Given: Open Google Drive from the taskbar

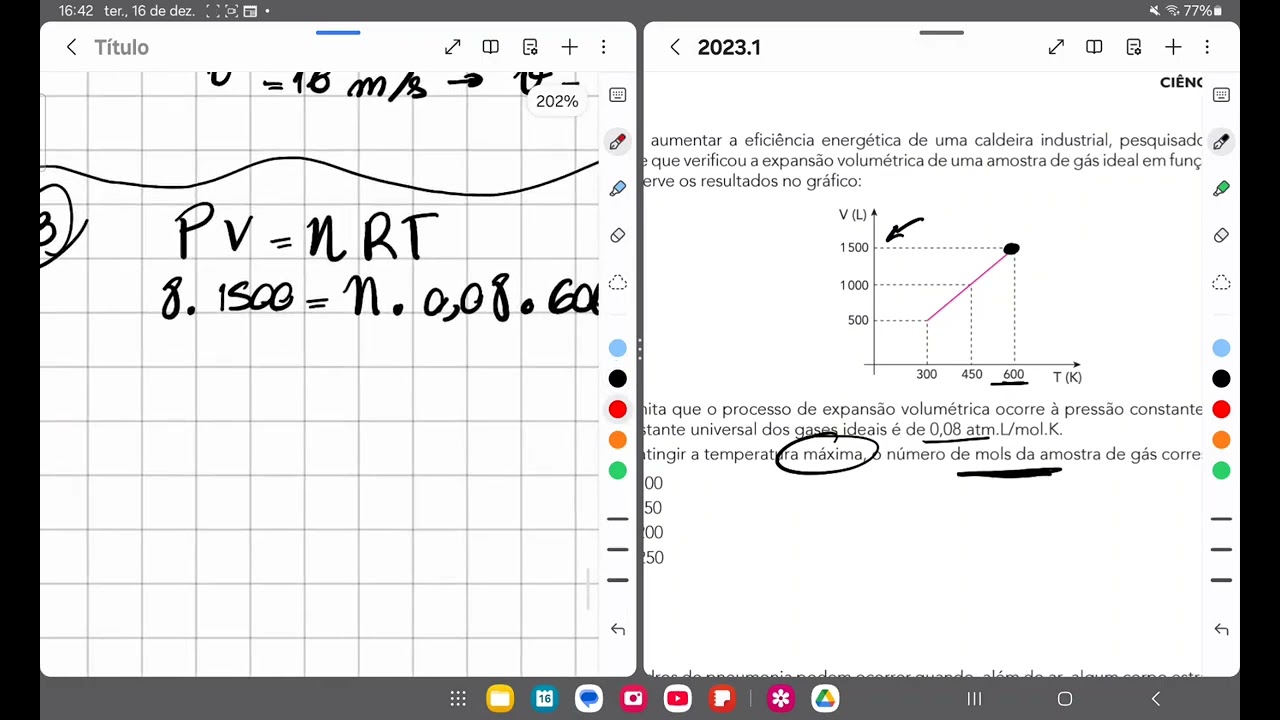Looking at the screenshot, I should pos(825,699).
